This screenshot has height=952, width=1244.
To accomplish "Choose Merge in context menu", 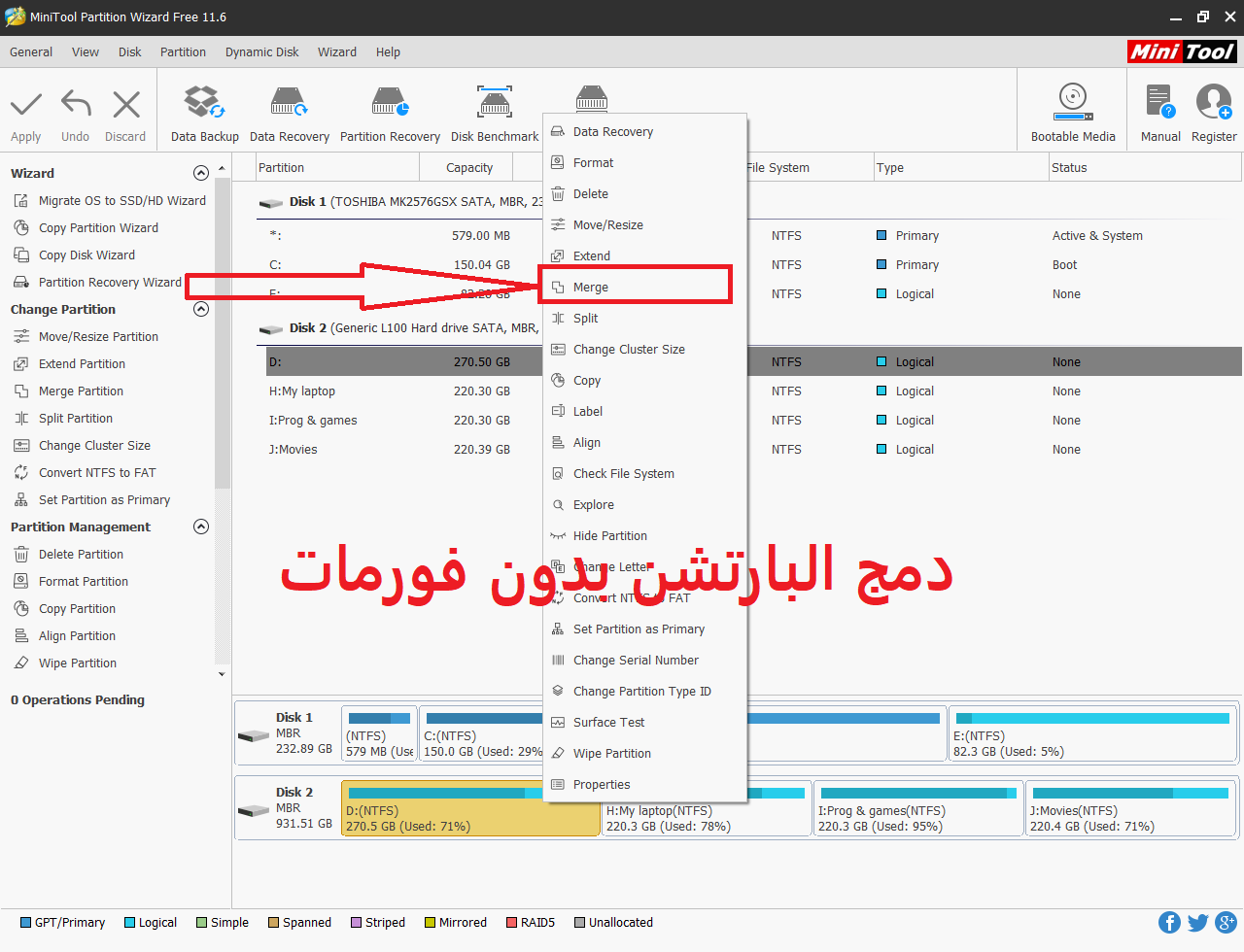I will [x=644, y=288].
